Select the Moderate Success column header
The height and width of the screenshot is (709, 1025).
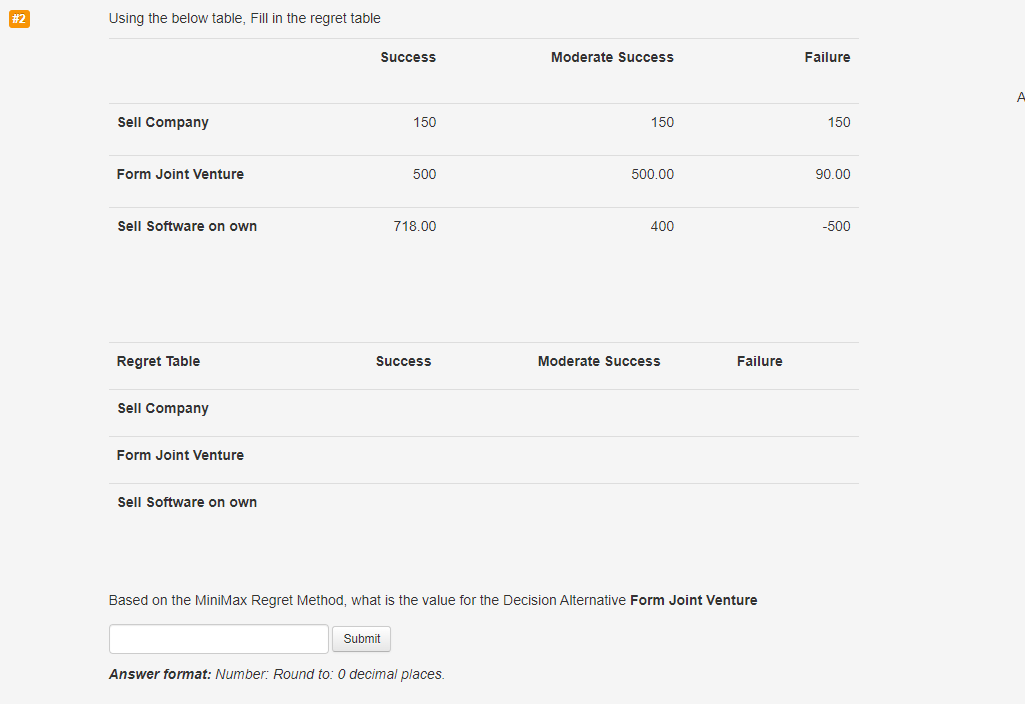coord(612,57)
